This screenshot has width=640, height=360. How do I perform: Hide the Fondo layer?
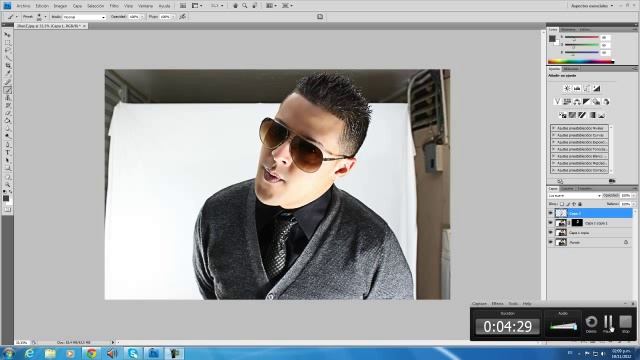(550, 242)
